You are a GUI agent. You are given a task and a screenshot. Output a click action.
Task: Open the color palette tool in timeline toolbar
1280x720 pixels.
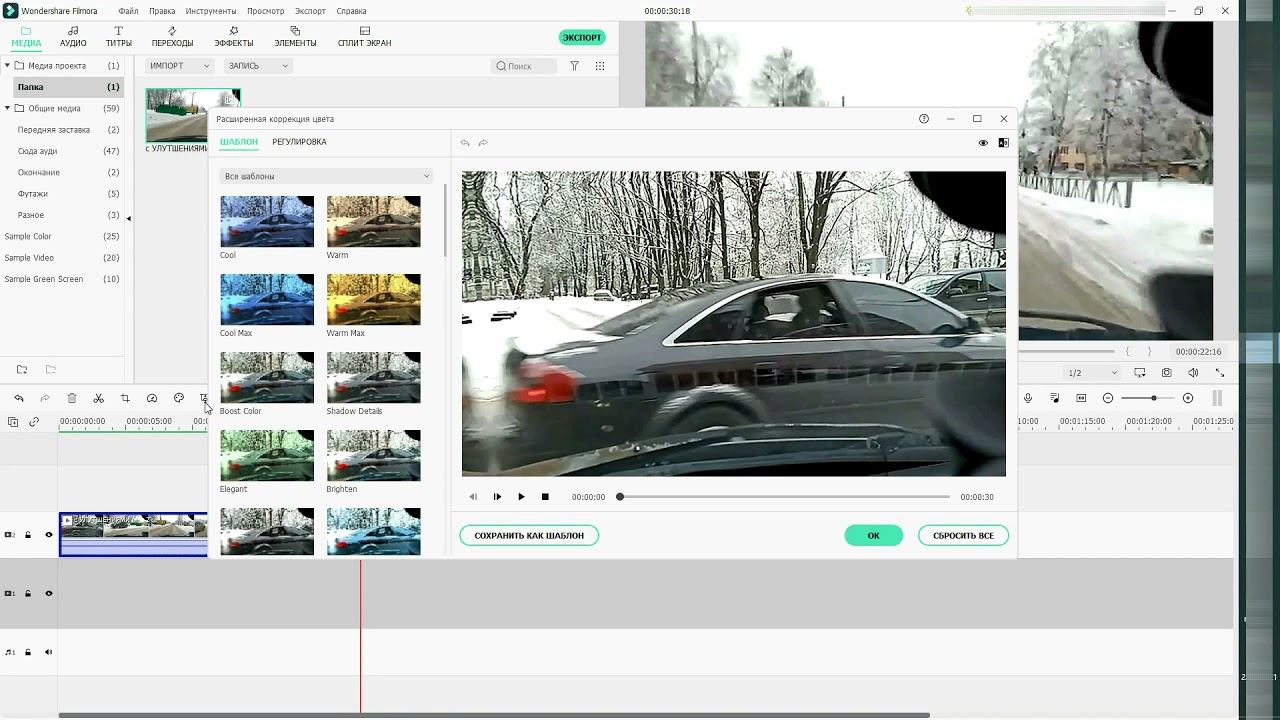point(179,398)
